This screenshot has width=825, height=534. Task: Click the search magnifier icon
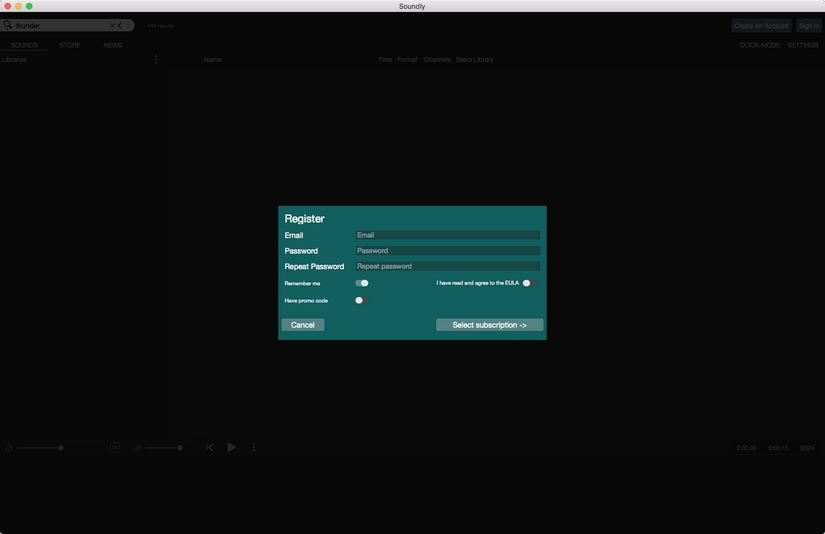coord(8,25)
